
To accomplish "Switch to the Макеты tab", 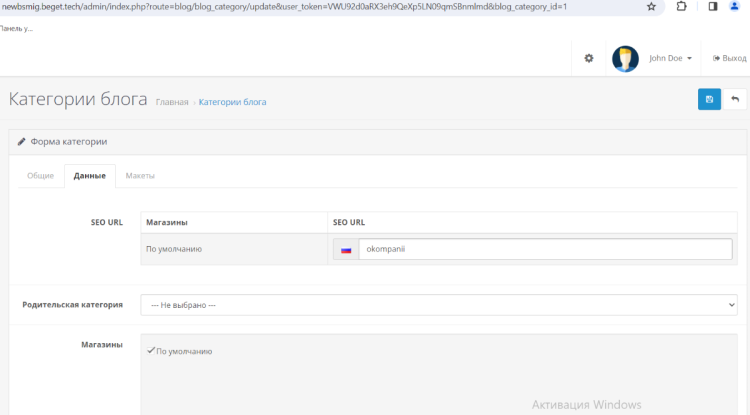I will 140,176.
